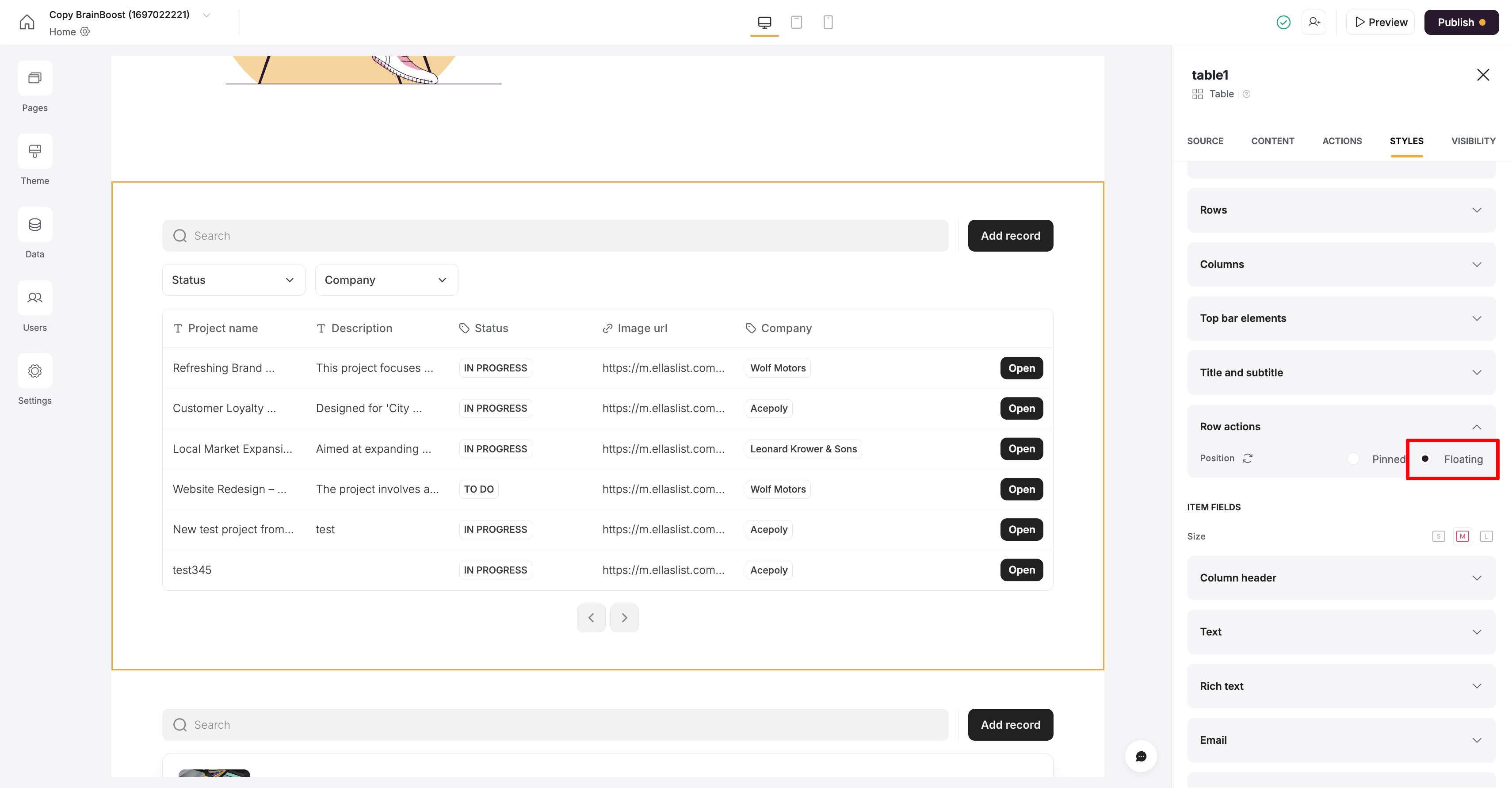
Task: Open the test345 row
Action: click(x=1021, y=570)
